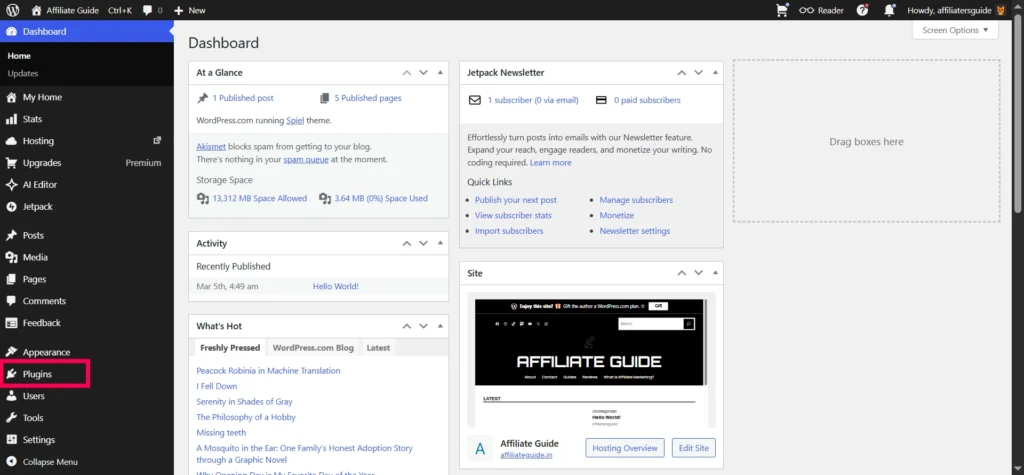Open Jetpack from the sidebar menu
This screenshot has height=475, width=1024.
coord(37,206)
